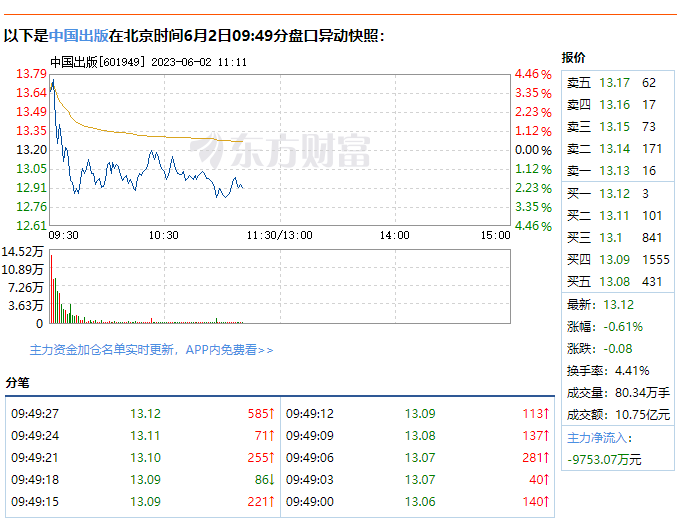Click the 86 volume with down arrow

point(265,480)
